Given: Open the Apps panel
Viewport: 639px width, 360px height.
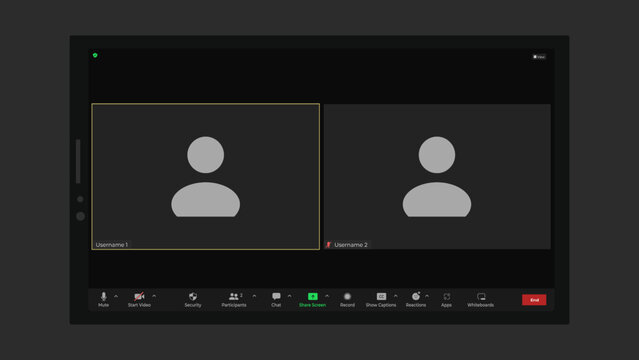Looking at the screenshot, I should [447, 299].
